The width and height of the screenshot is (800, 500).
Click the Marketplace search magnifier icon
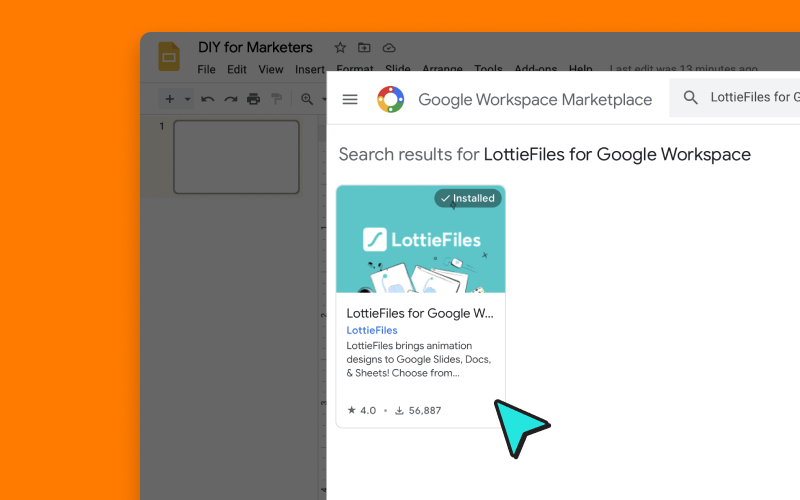690,97
